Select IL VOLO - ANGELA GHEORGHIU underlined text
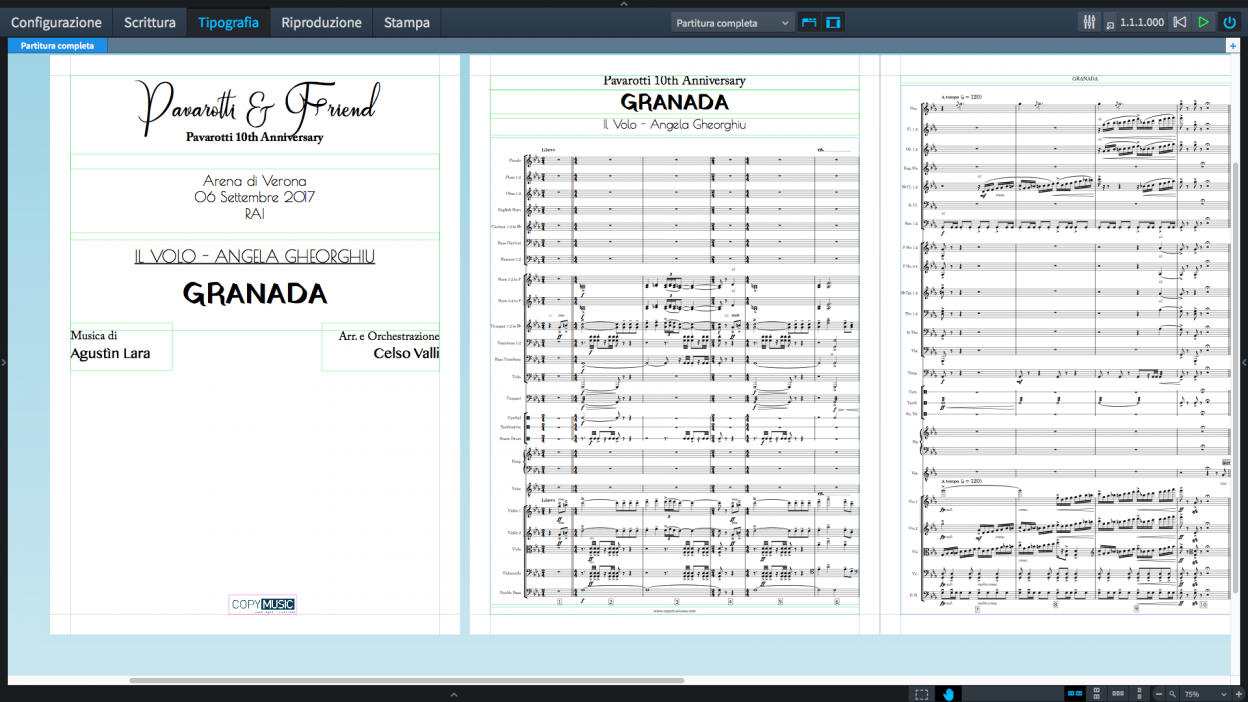1248x702 pixels. (255, 257)
